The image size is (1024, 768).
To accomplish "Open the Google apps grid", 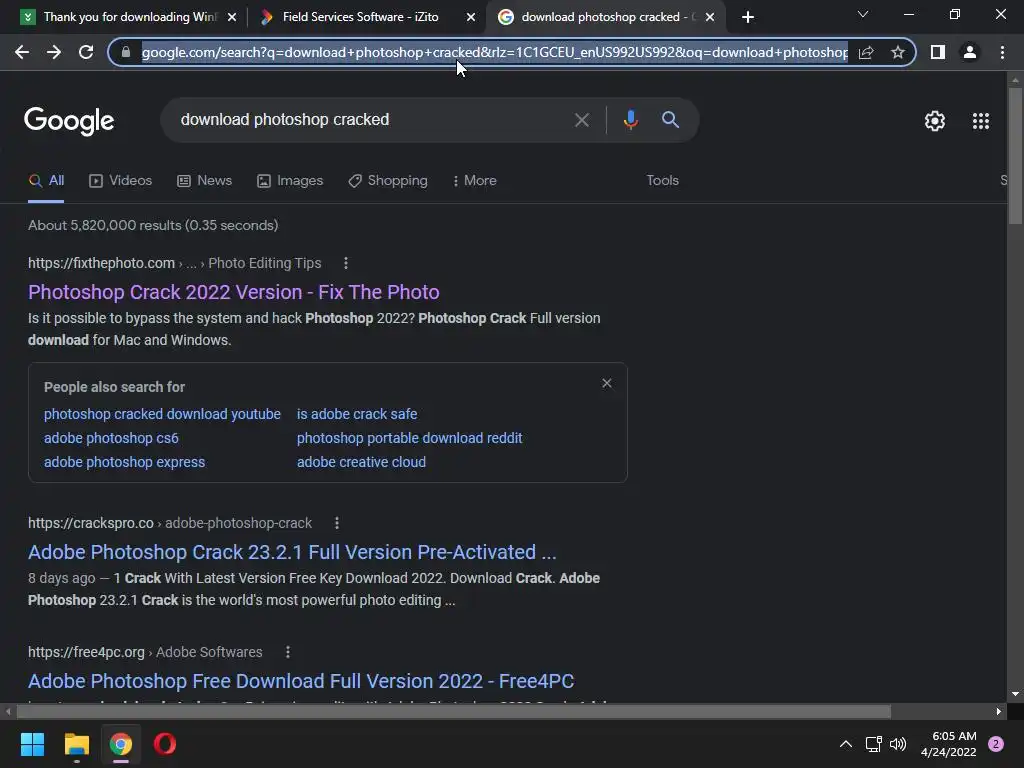I will (x=980, y=121).
